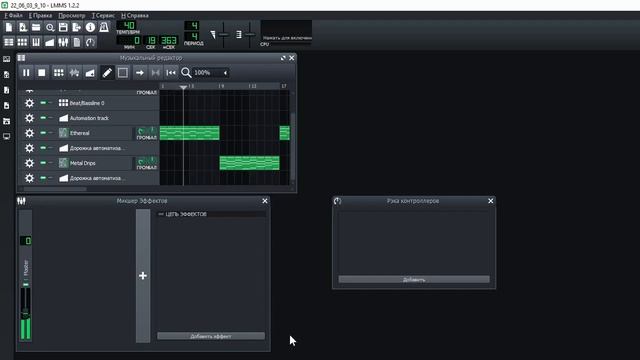Open the Instrument Plugins sidebar tab

[7, 59]
